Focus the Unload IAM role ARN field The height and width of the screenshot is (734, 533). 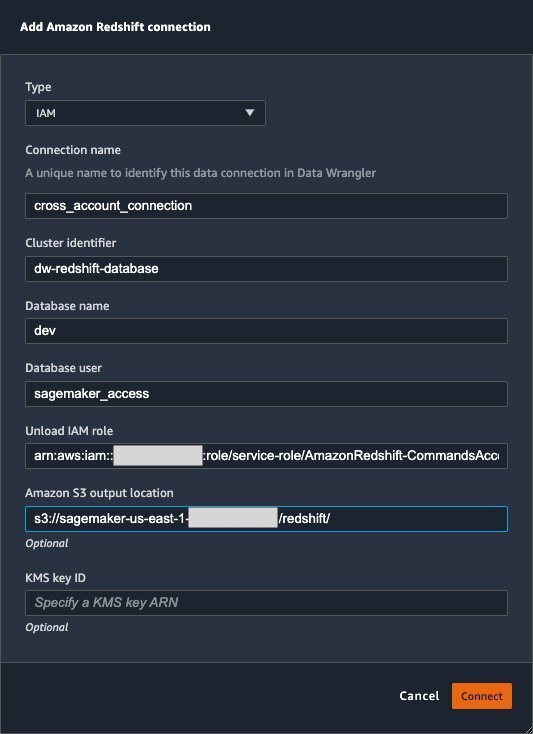(x=266, y=456)
